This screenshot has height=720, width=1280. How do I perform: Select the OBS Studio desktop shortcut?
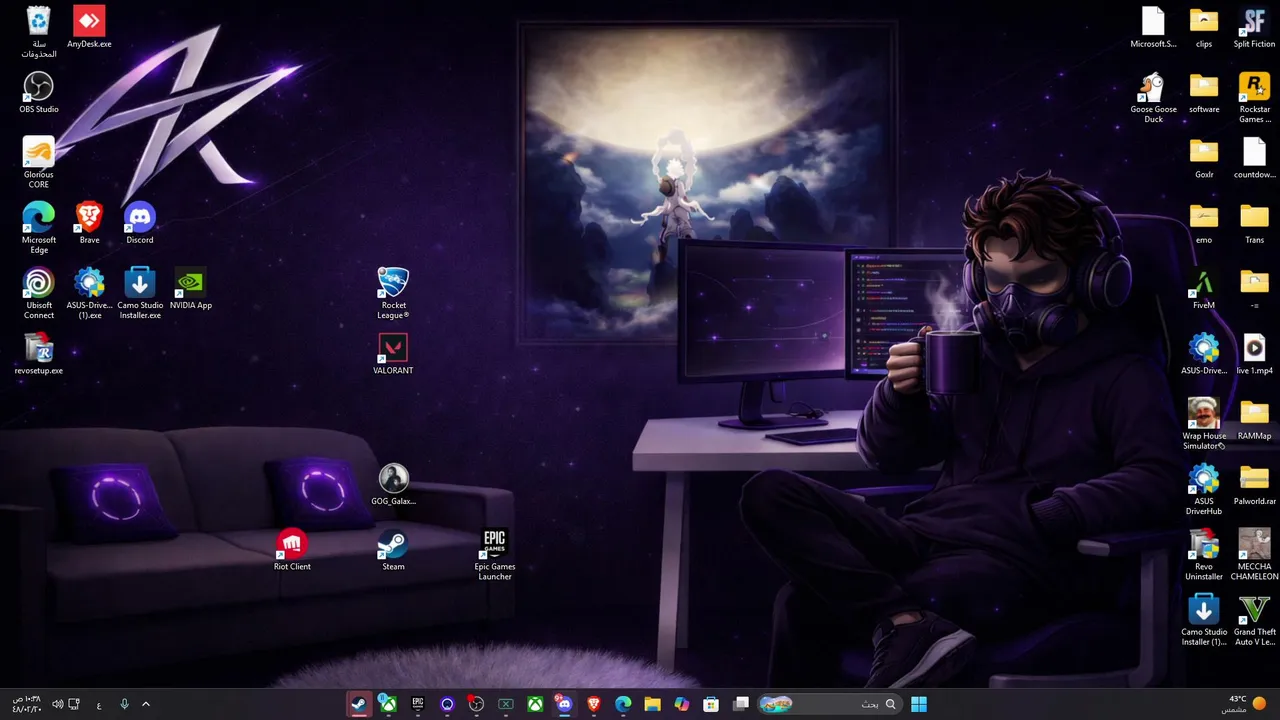click(39, 92)
